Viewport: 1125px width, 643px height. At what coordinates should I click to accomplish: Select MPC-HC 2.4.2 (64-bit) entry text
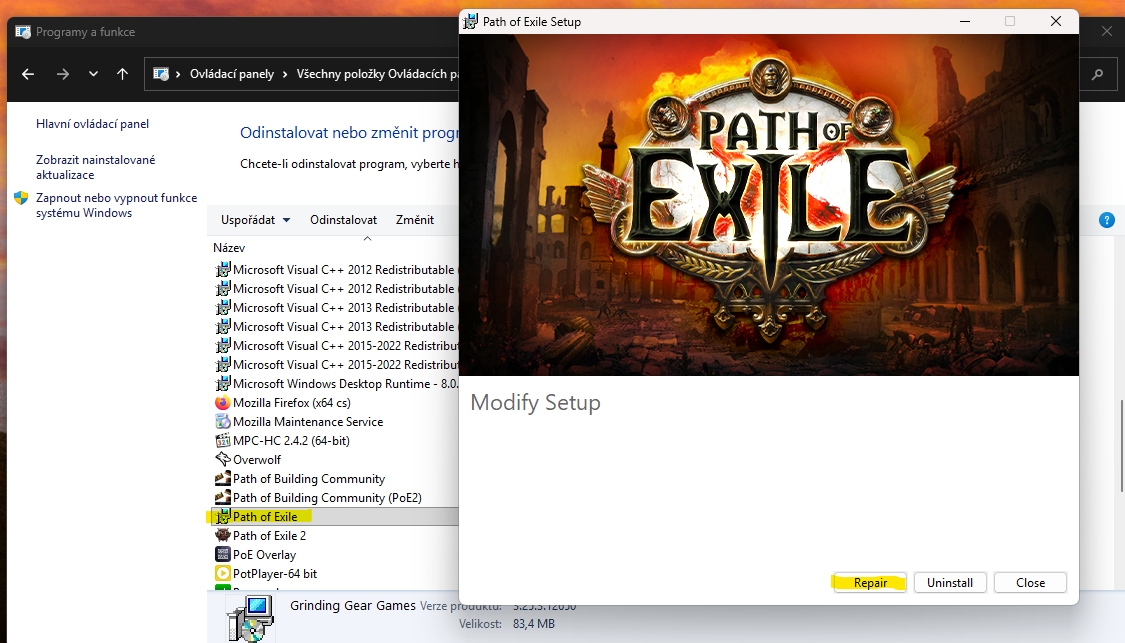point(291,441)
